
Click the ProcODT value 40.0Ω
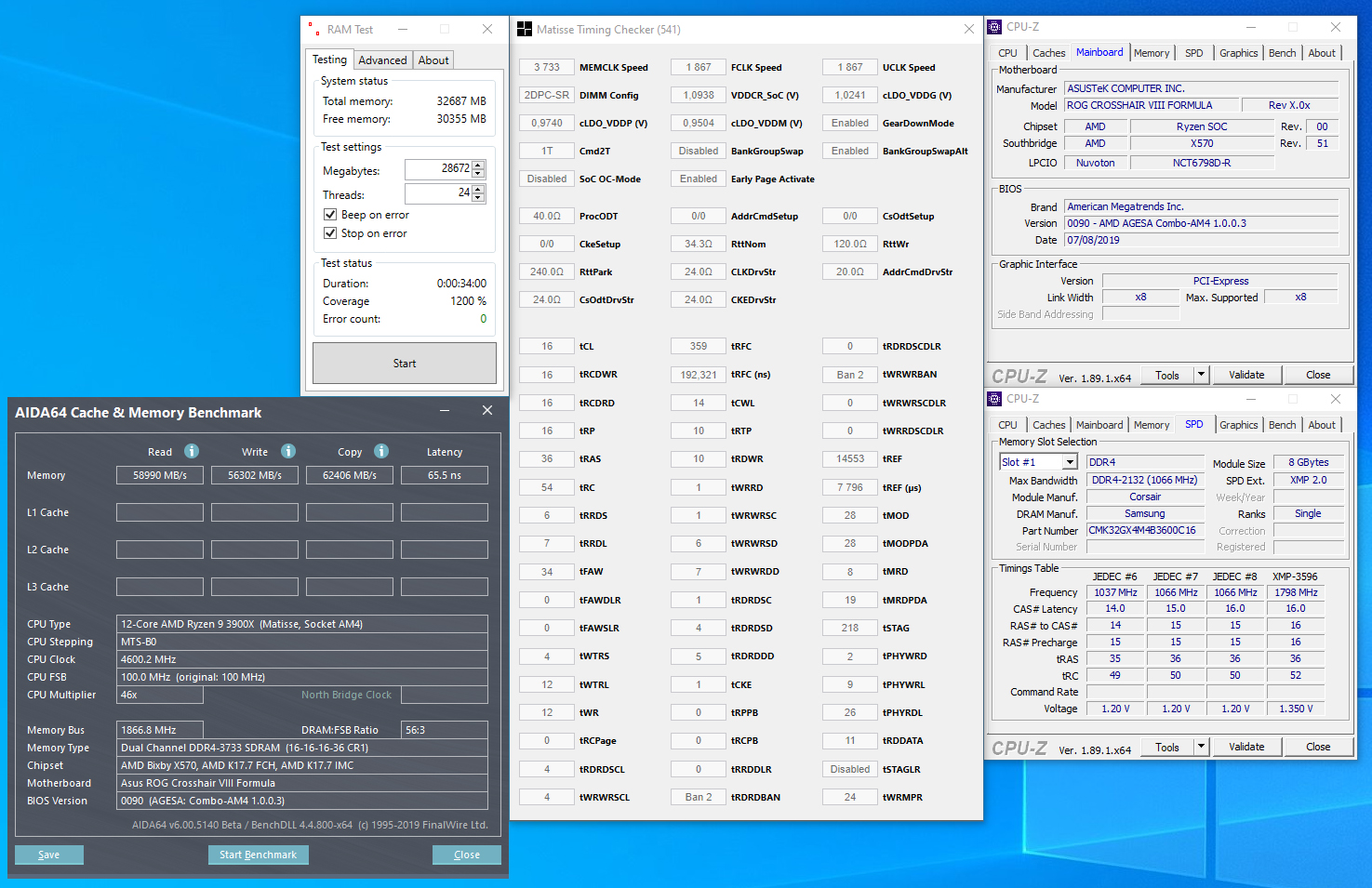(547, 216)
